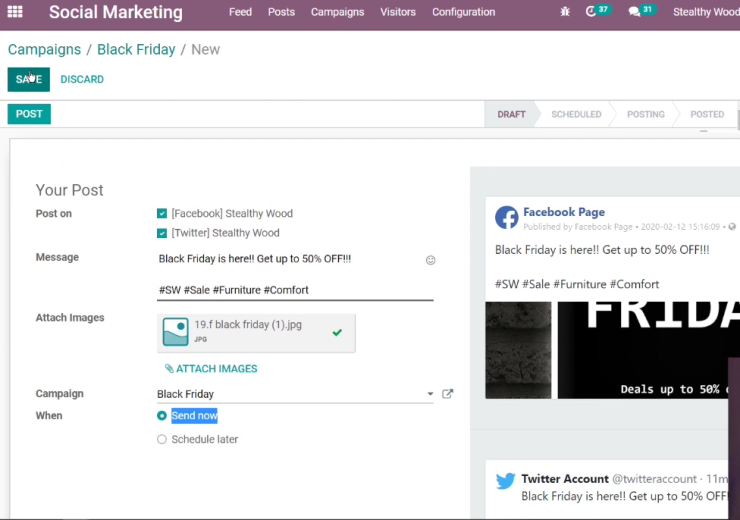Viewport: 740px width, 520px height.
Task: Go to Black Friday breadcrumb
Action: [136, 50]
